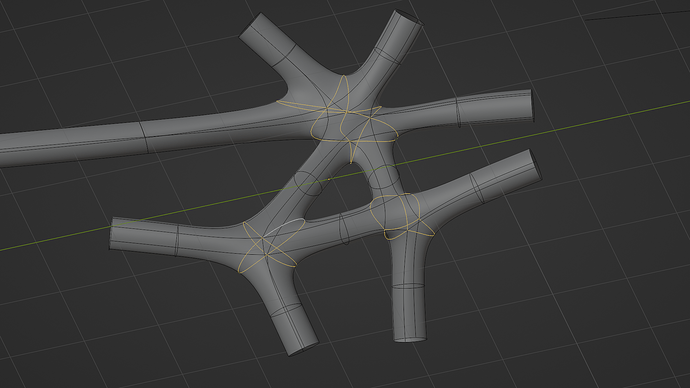
Task: Click the left end of the lower-left horizontal tube
Action: tap(111, 234)
